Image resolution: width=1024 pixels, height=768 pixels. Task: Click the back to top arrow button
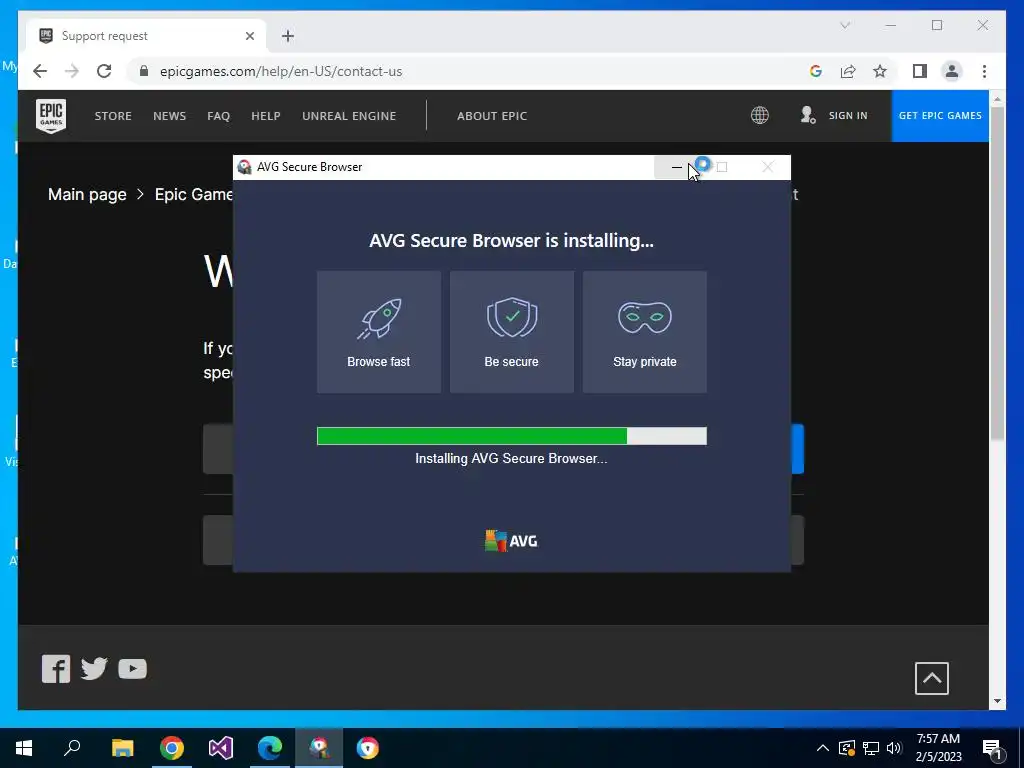click(x=932, y=678)
